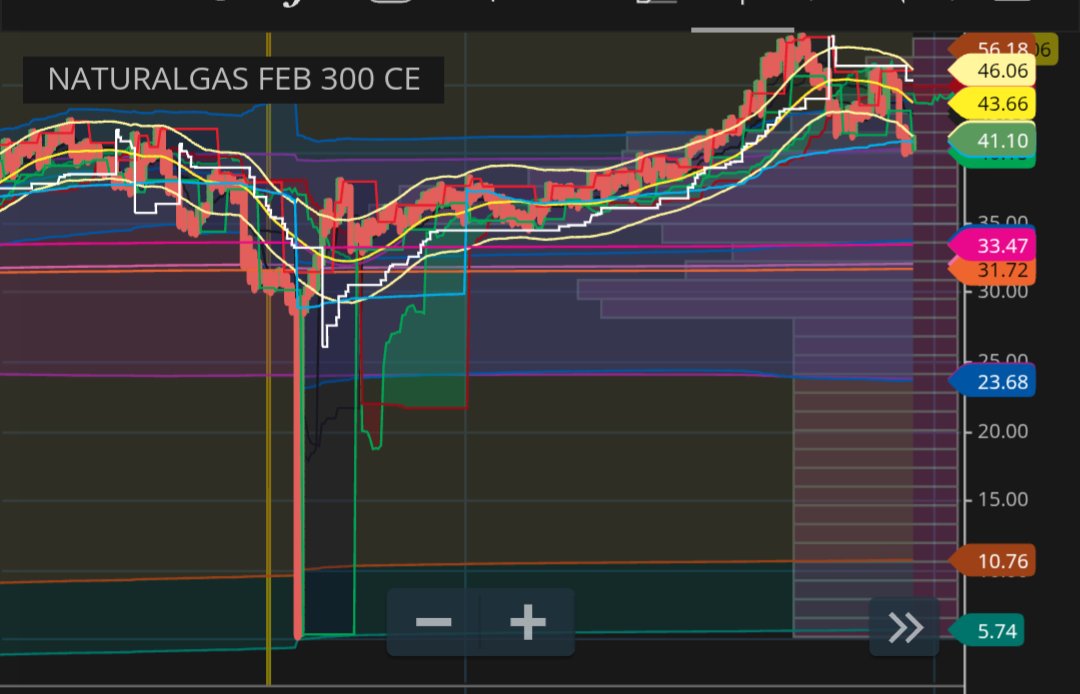The height and width of the screenshot is (694, 1080).
Task: Click the yellow 43.66 price label
Action: tap(992, 103)
